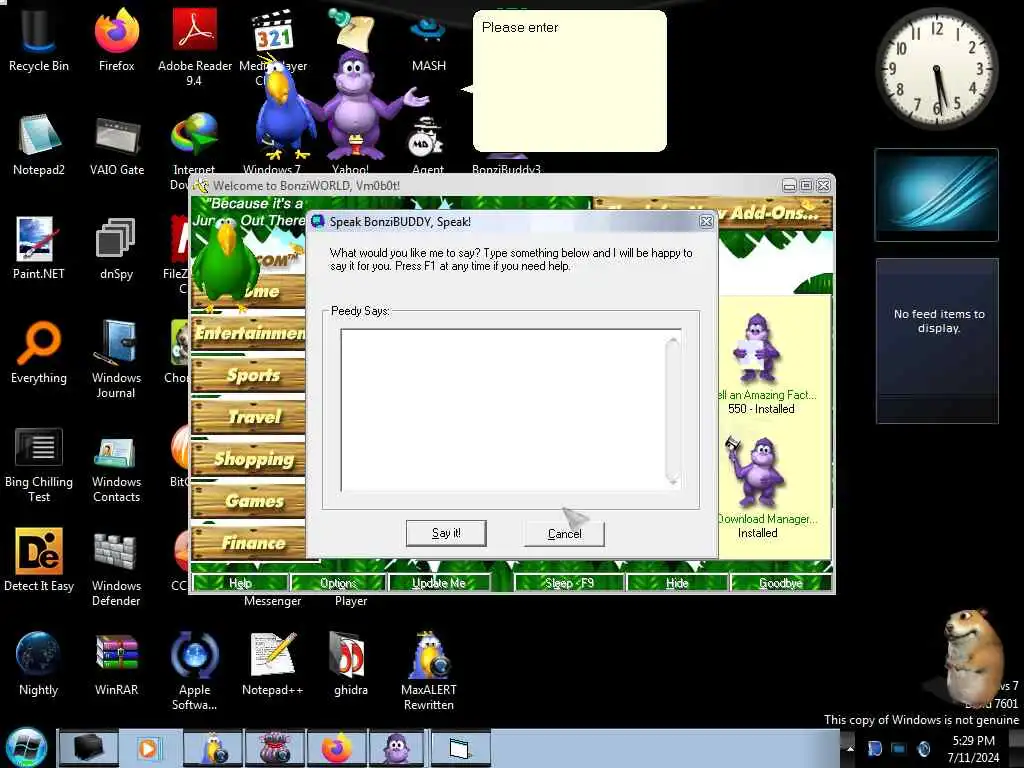Viewport: 1024px width, 768px height.
Task: Open Adobe Reader 9.4 desktop icon
Action: point(195,46)
